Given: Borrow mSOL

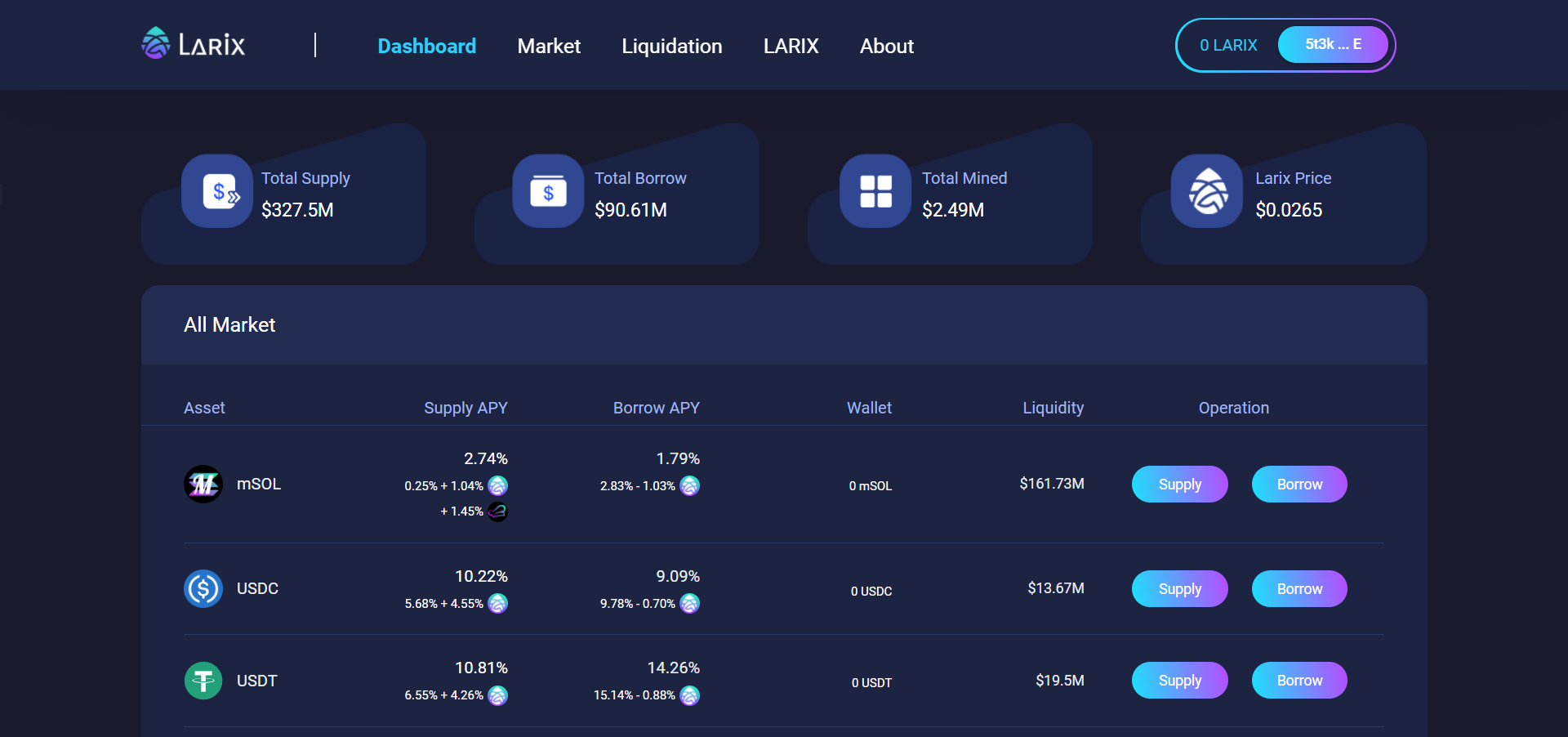Looking at the screenshot, I should pyautogui.click(x=1299, y=485).
